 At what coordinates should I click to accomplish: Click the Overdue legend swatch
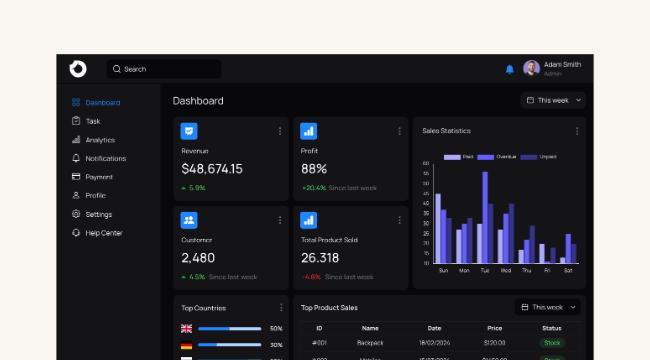tap(485, 157)
